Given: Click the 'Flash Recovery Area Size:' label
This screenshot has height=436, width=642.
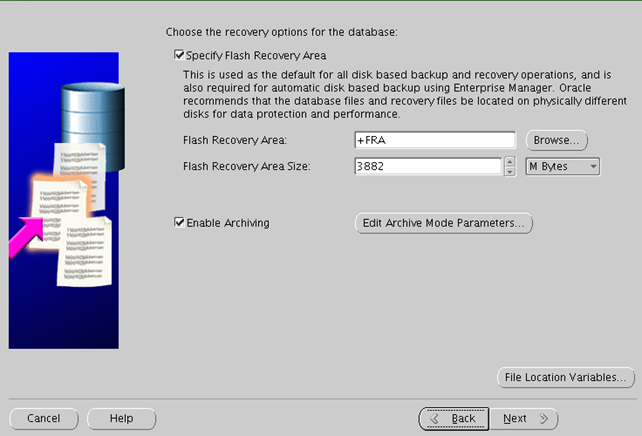Looking at the screenshot, I should (246, 166).
